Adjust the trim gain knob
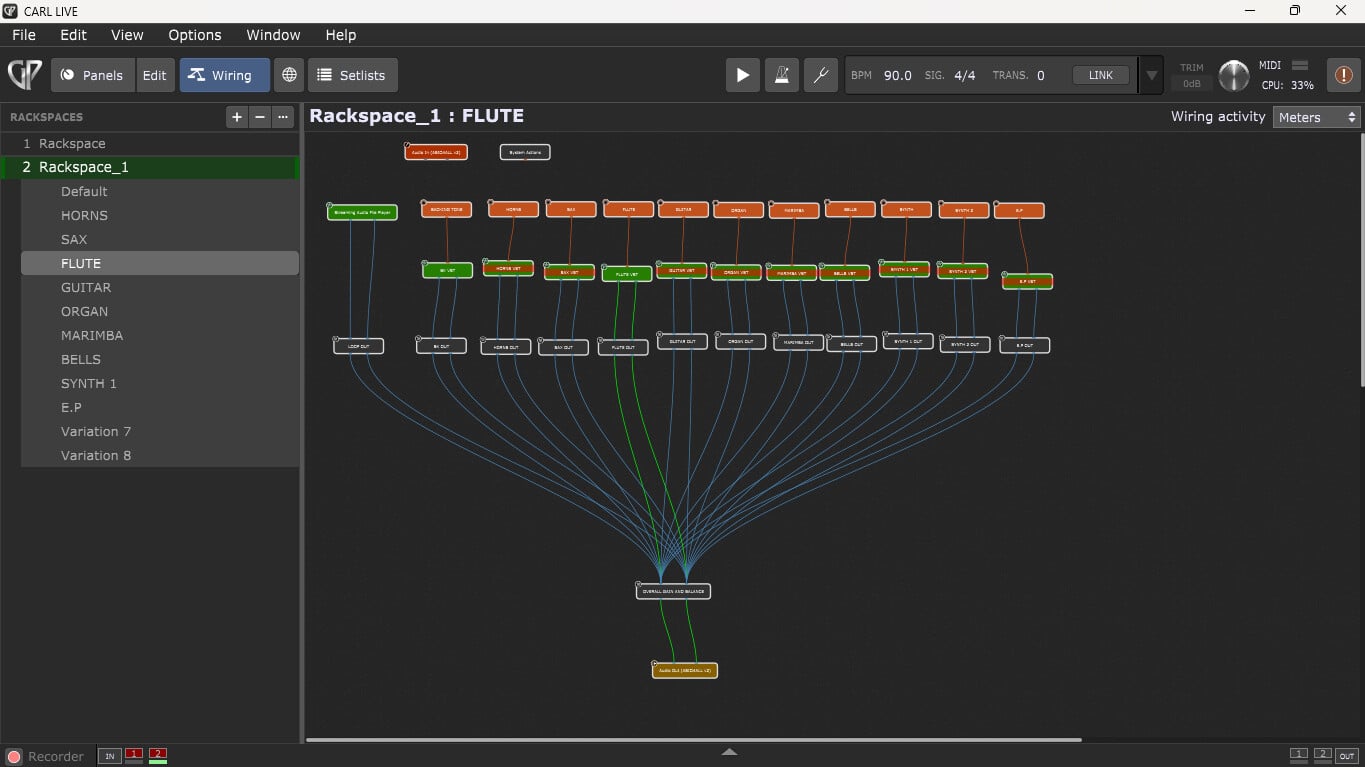1365x767 pixels. coord(1234,76)
